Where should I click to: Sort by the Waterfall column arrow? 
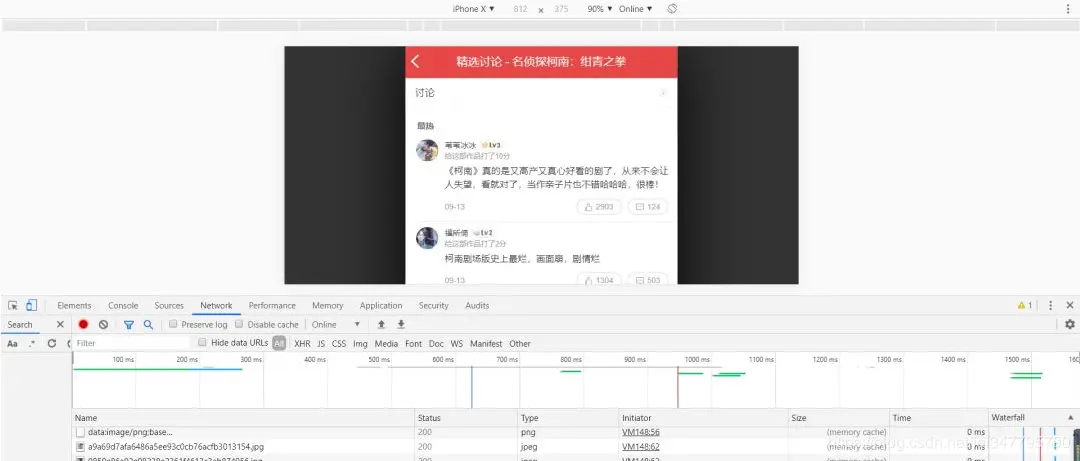[x=1070, y=418]
